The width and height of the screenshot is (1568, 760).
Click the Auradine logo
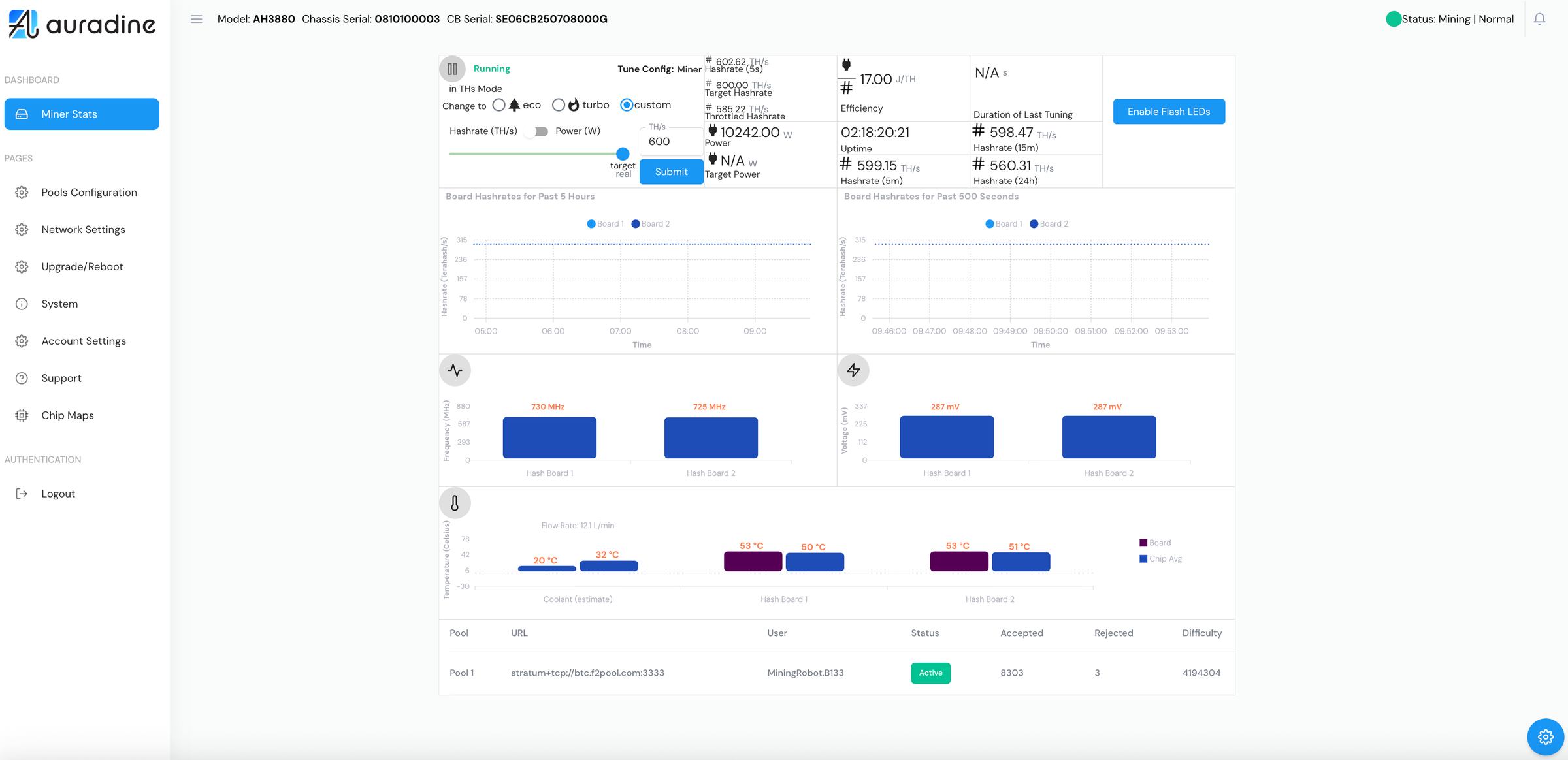coord(82,25)
